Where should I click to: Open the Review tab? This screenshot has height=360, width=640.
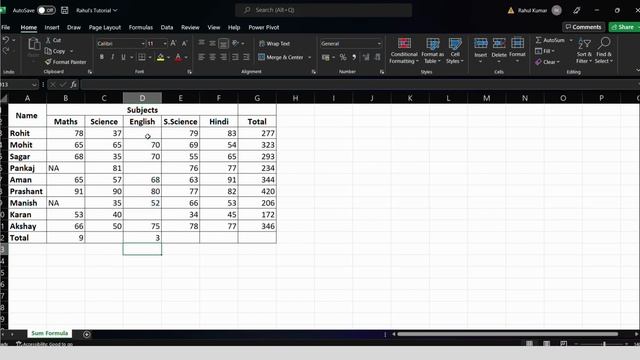[190, 27]
